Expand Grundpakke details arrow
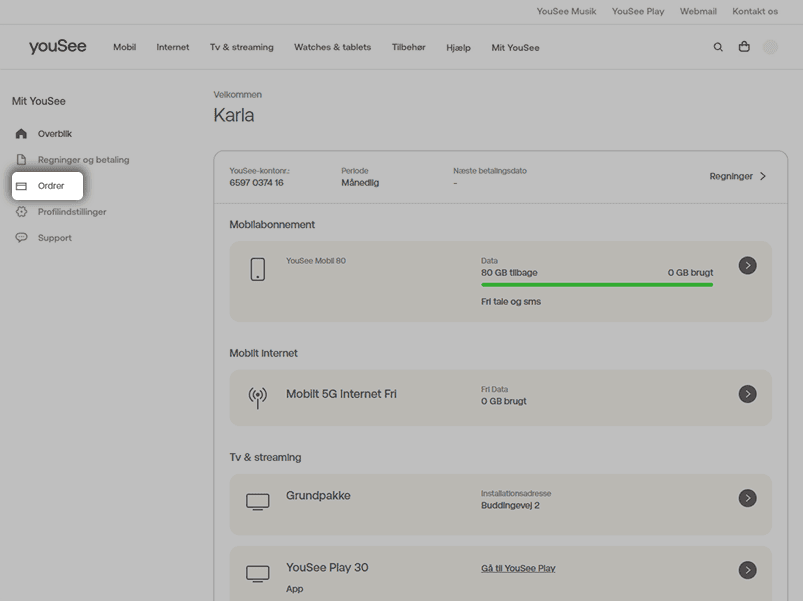The width and height of the screenshot is (803, 601). pyautogui.click(x=747, y=498)
